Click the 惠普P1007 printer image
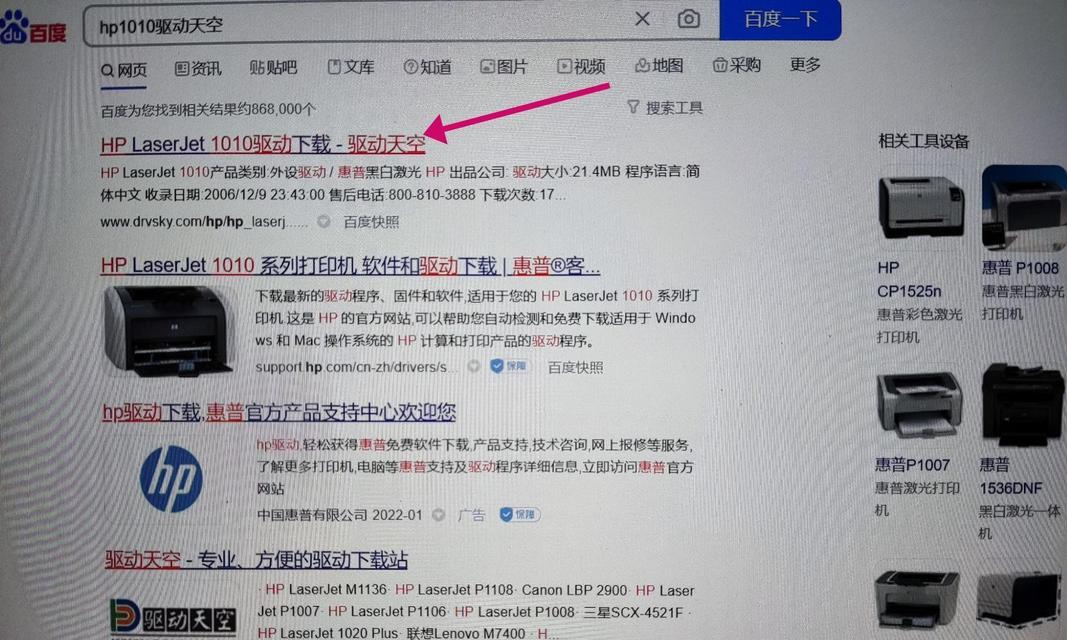 [x=920, y=405]
